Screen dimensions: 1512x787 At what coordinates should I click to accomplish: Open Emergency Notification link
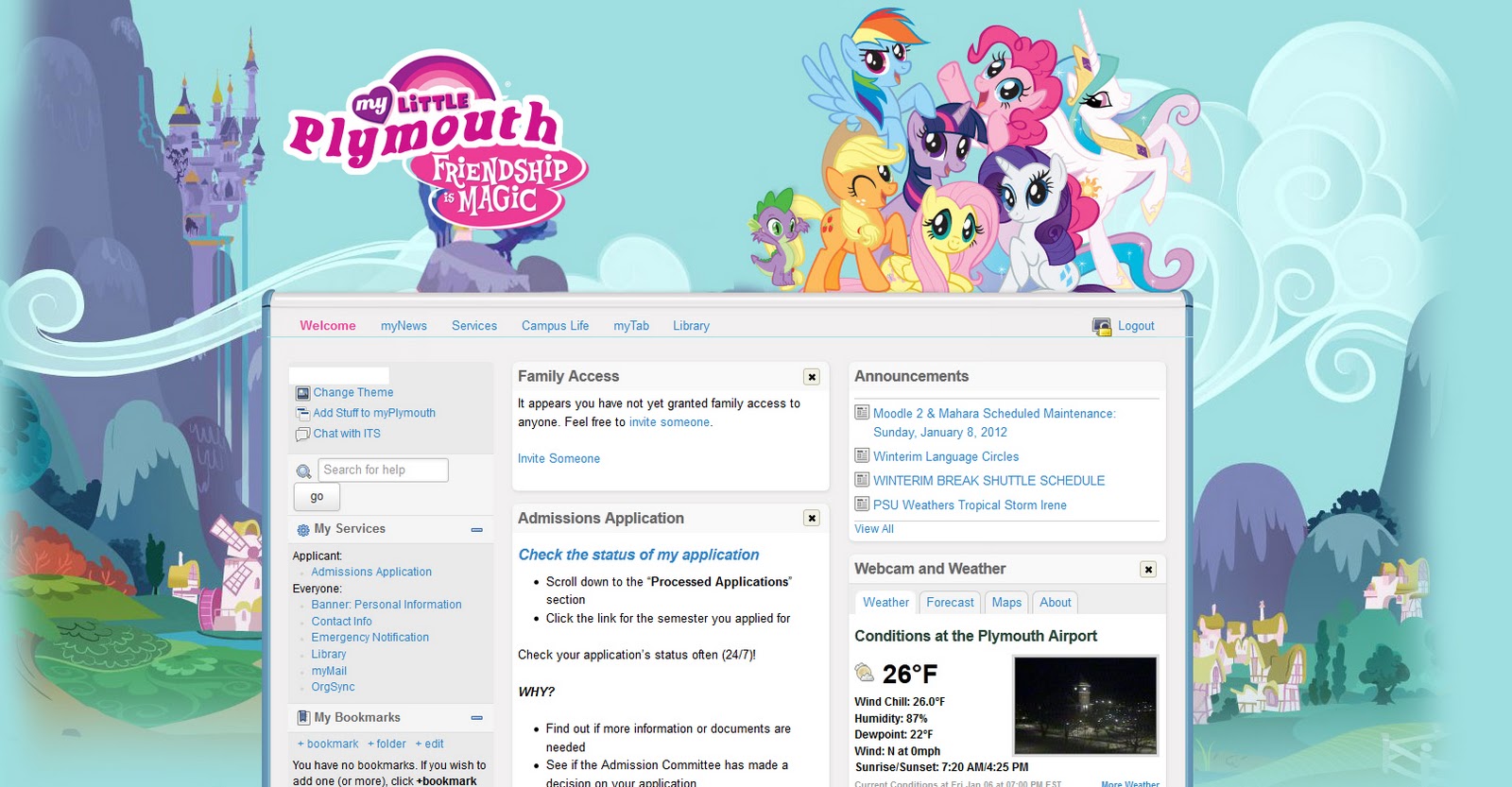[369, 638]
